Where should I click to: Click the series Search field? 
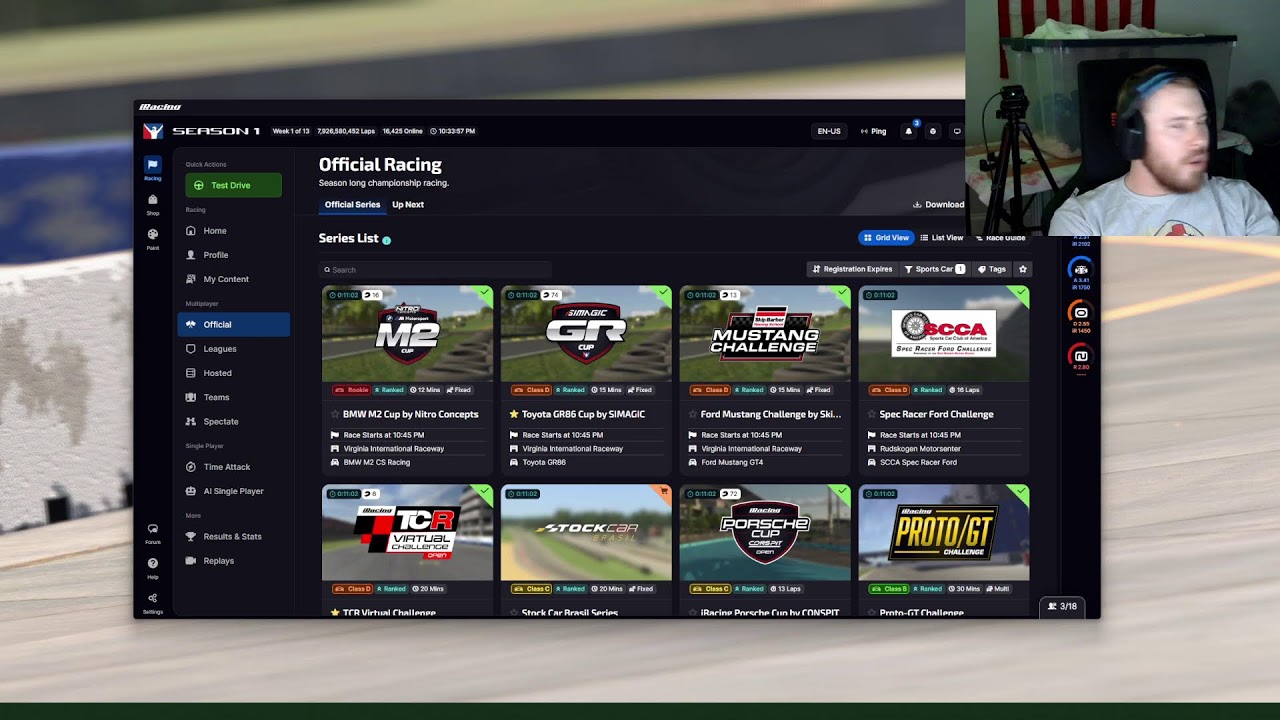coord(435,269)
